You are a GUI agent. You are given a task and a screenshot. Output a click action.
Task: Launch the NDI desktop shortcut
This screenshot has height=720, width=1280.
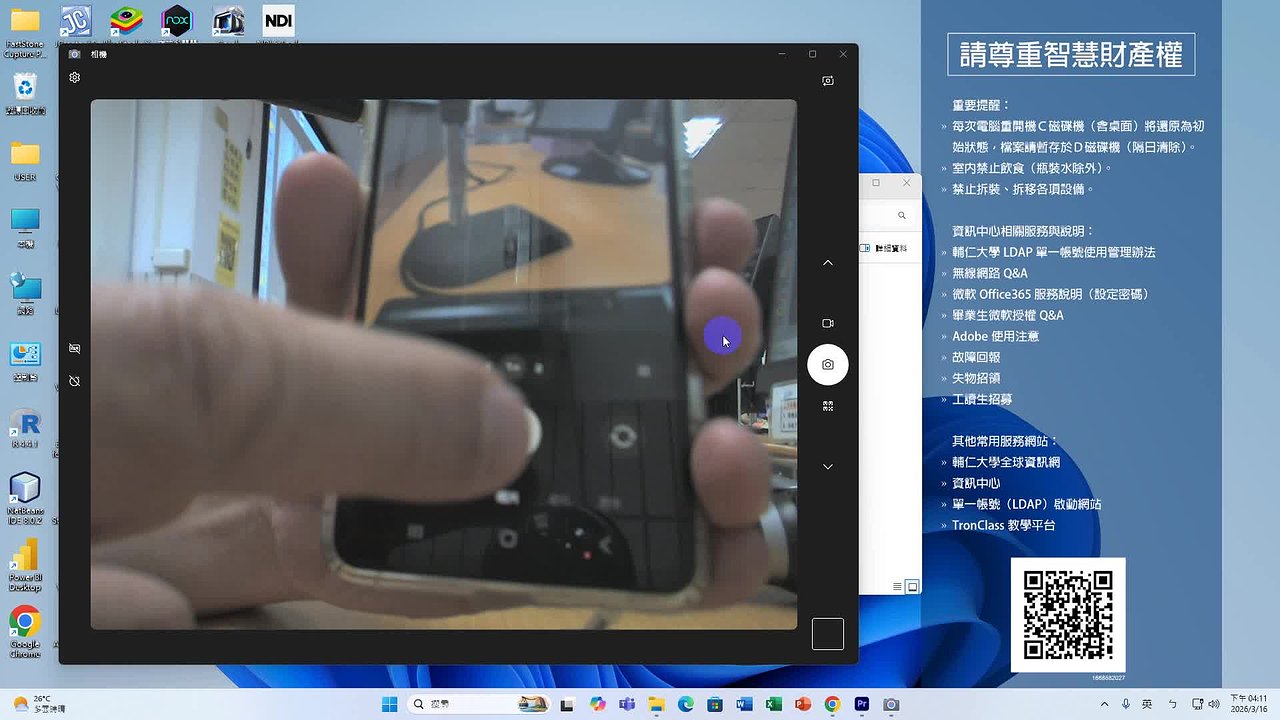[x=277, y=20]
